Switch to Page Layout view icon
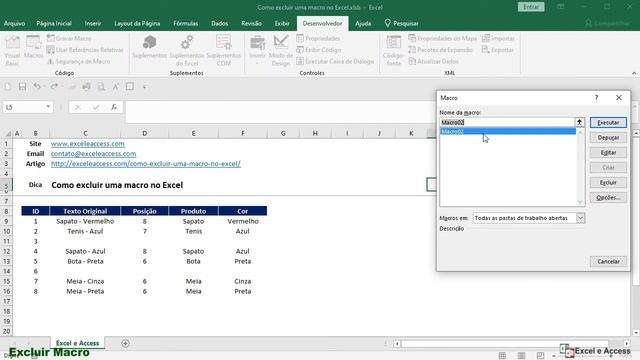Image resolution: width=640 pixels, height=360 pixels. [x=521, y=356]
